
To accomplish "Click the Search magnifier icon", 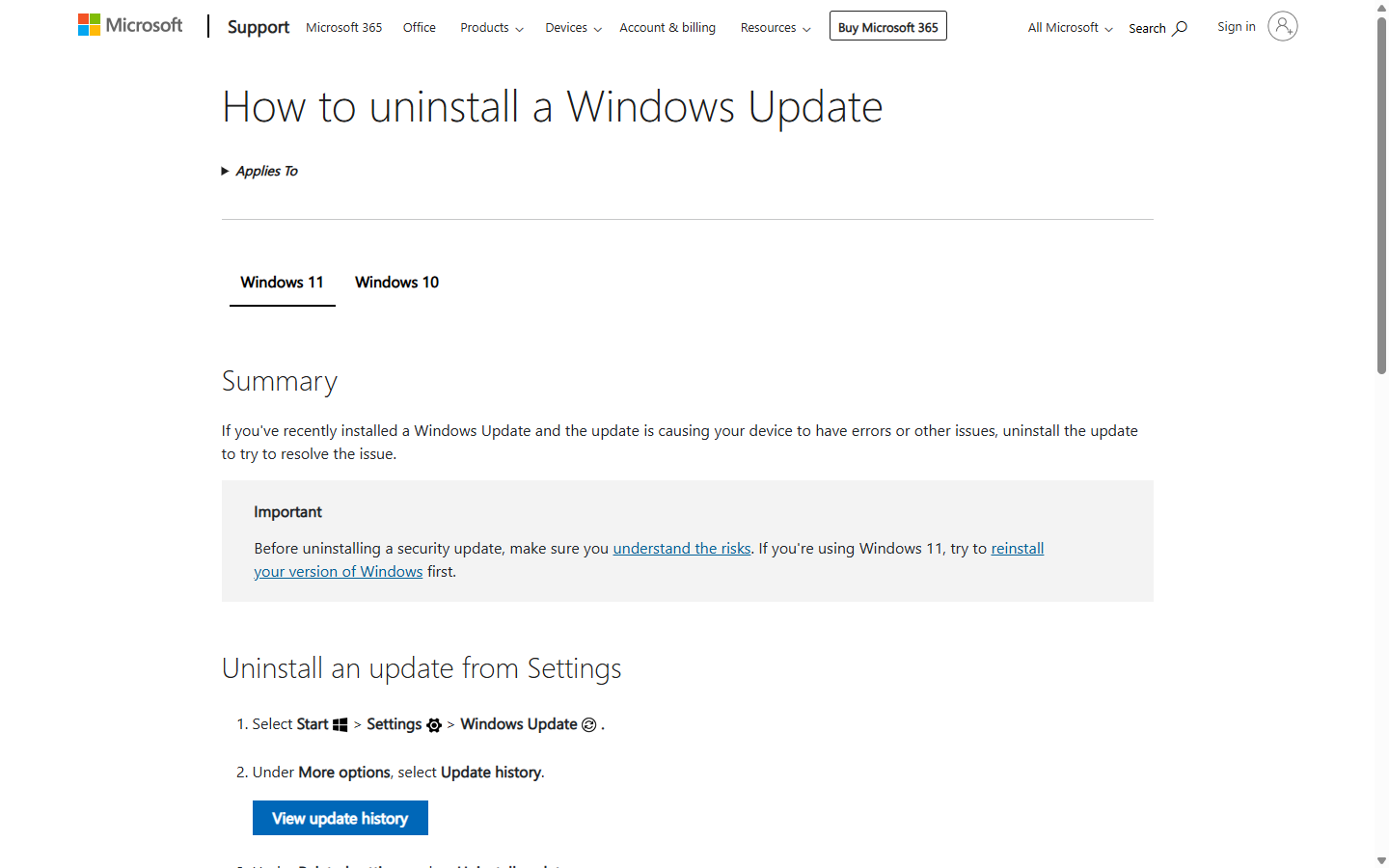I will pos(1180,28).
